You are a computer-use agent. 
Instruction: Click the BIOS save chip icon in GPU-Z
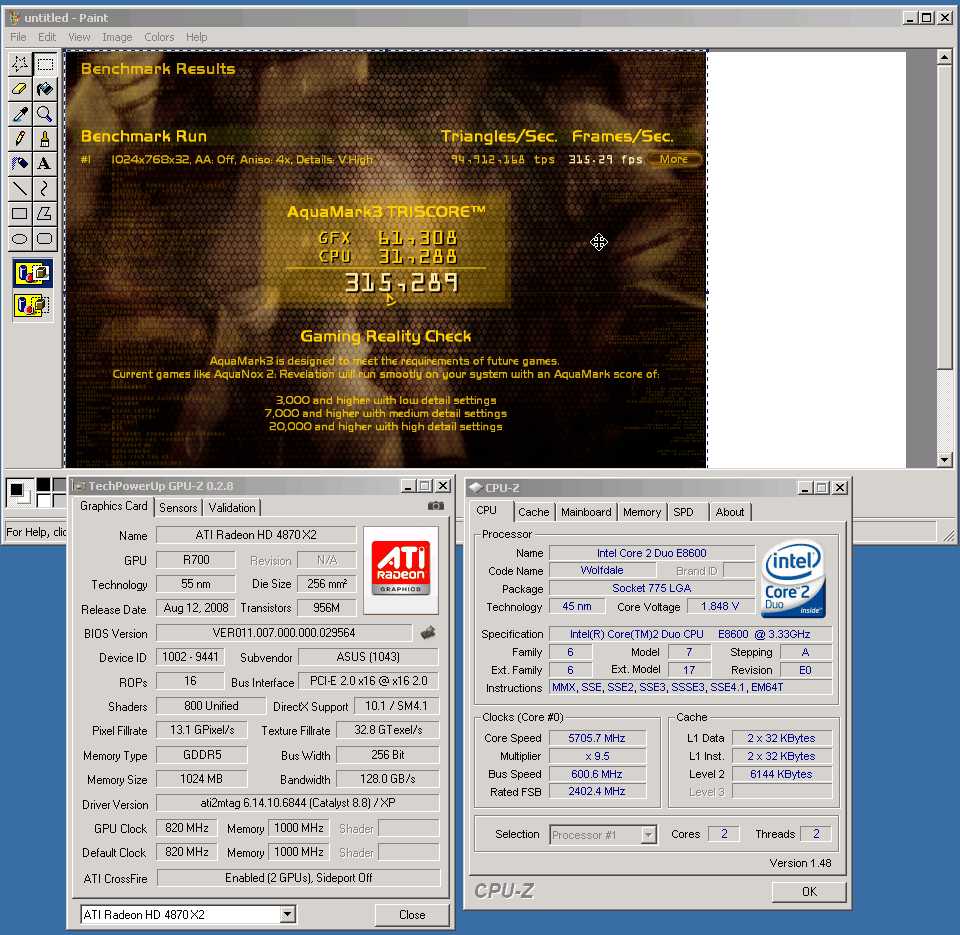click(428, 633)
